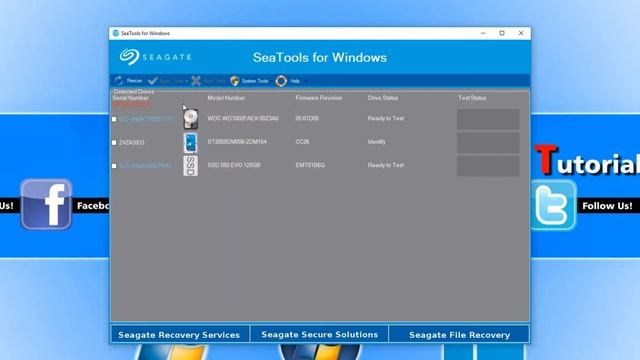The image size is (640, 360).
Task: Click the Rescan circular-arrow icon
Action: (119, 81)
